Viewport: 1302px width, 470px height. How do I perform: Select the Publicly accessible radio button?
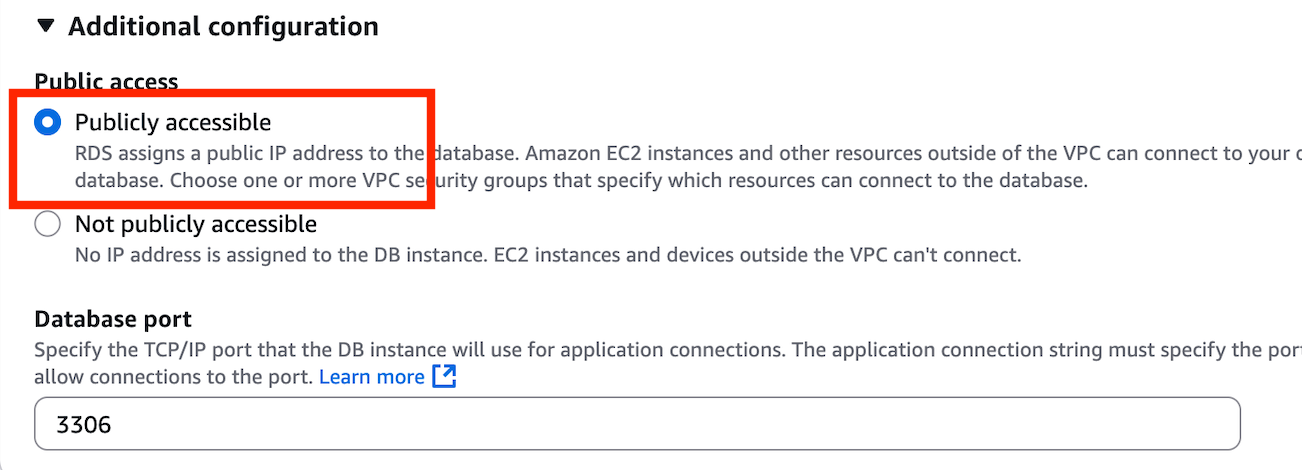click(x=47, y=122)
